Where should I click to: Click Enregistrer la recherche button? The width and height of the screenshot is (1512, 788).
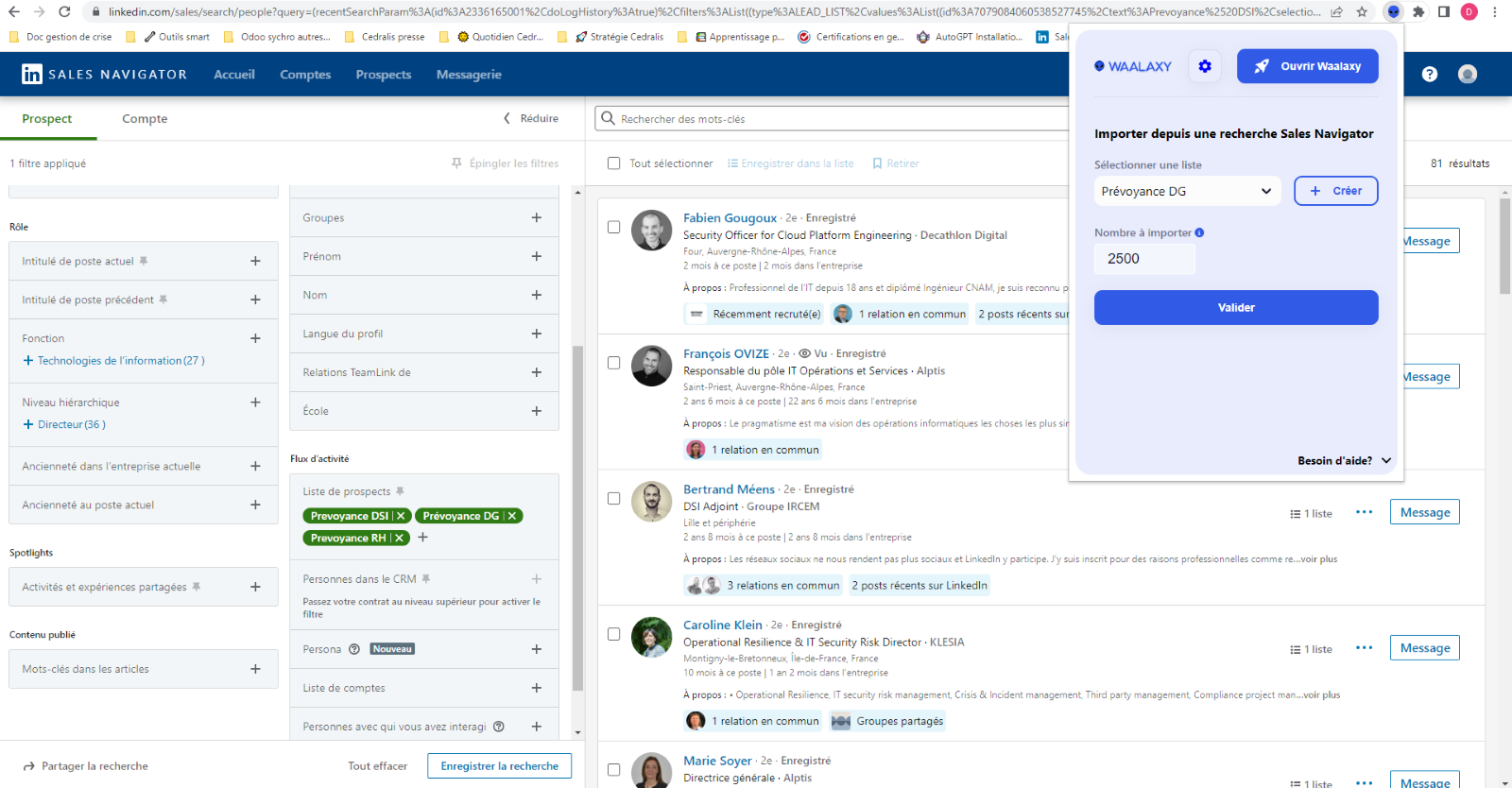(x=499, y=765)
